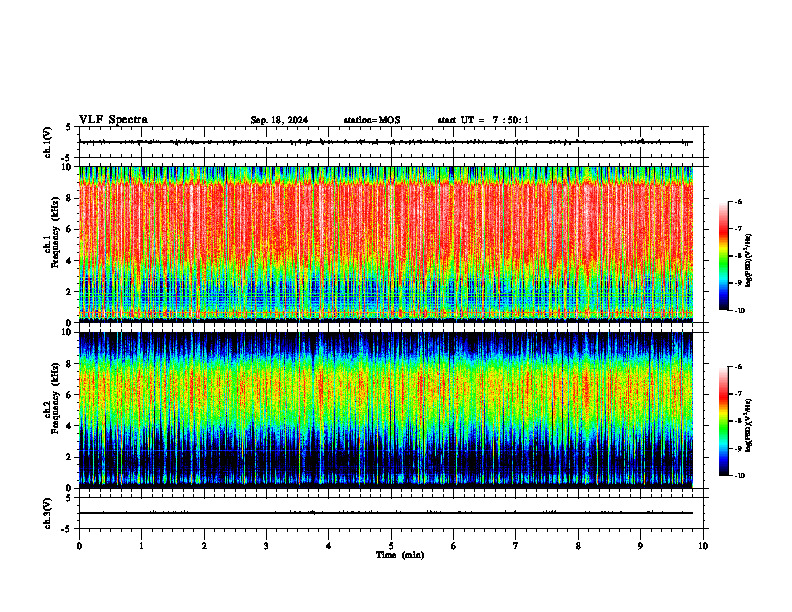The image size is (792, 612).
Task: Click the "start UT = 7 :50: 1" text
Action: point(483,120)
